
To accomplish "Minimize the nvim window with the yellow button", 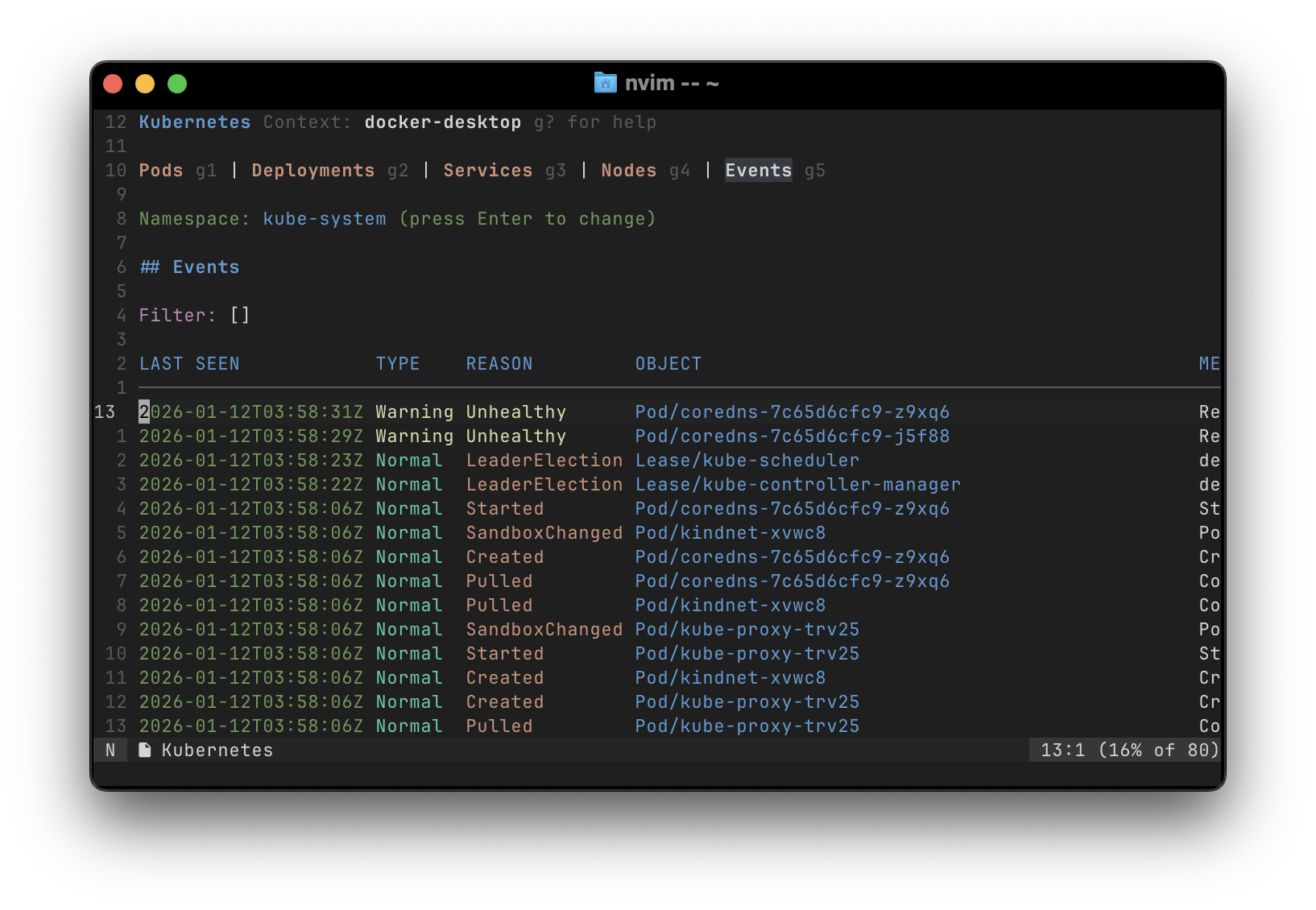I will [145, 84].
